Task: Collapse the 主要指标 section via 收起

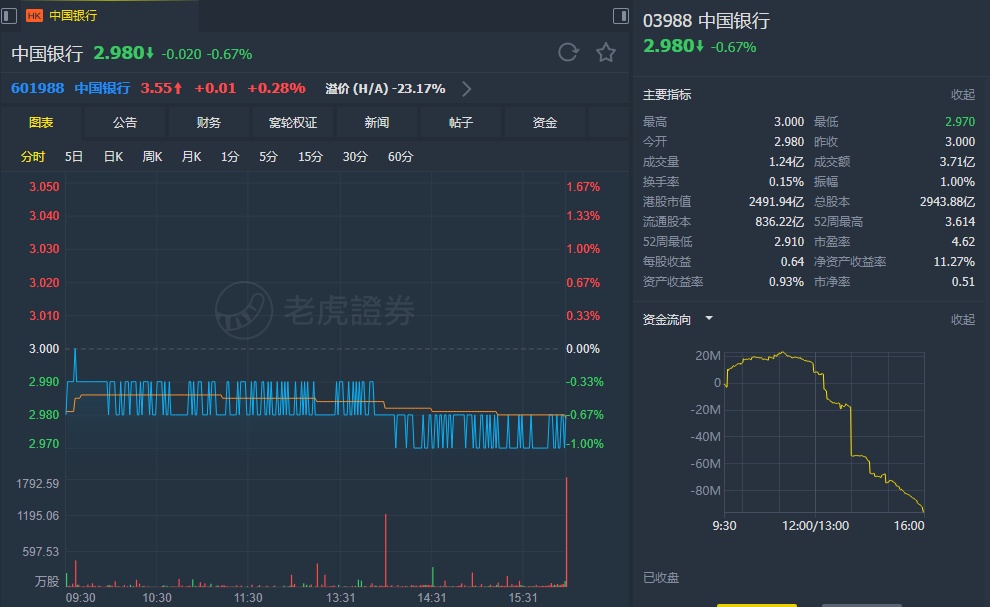Action: click(x=963, y=95)
